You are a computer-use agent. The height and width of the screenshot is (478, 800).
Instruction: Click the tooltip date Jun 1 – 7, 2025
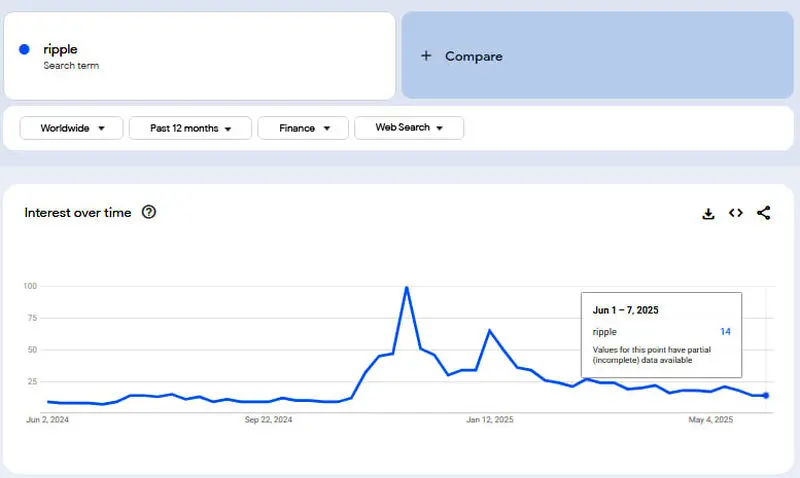coord(626,310)
